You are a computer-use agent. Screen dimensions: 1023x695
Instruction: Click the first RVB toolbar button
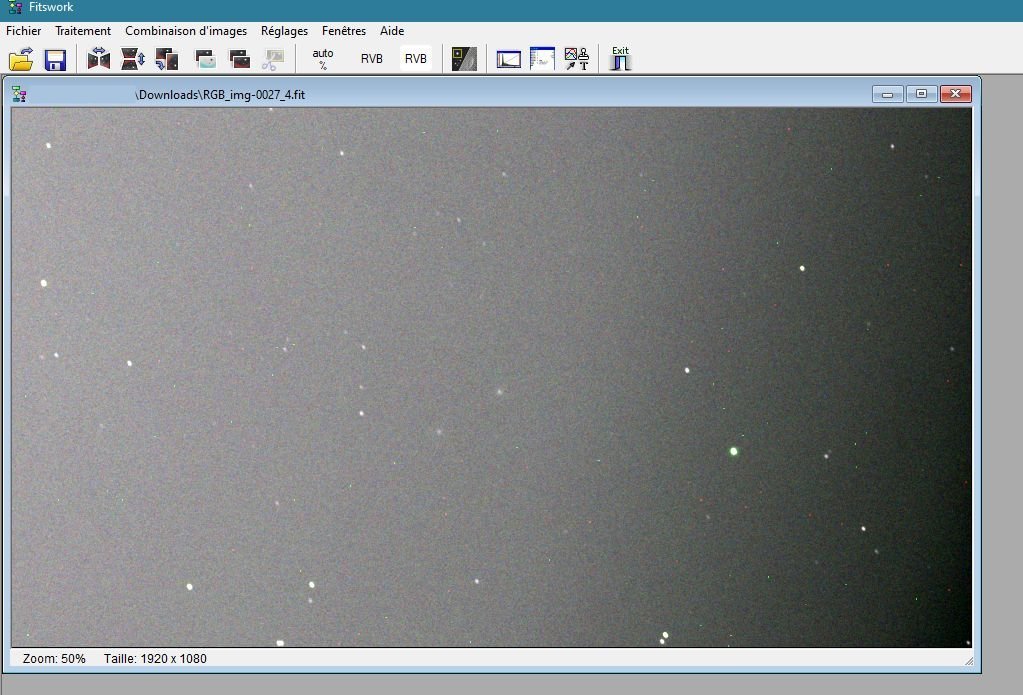pyautogui.click(x=372, y=59)
